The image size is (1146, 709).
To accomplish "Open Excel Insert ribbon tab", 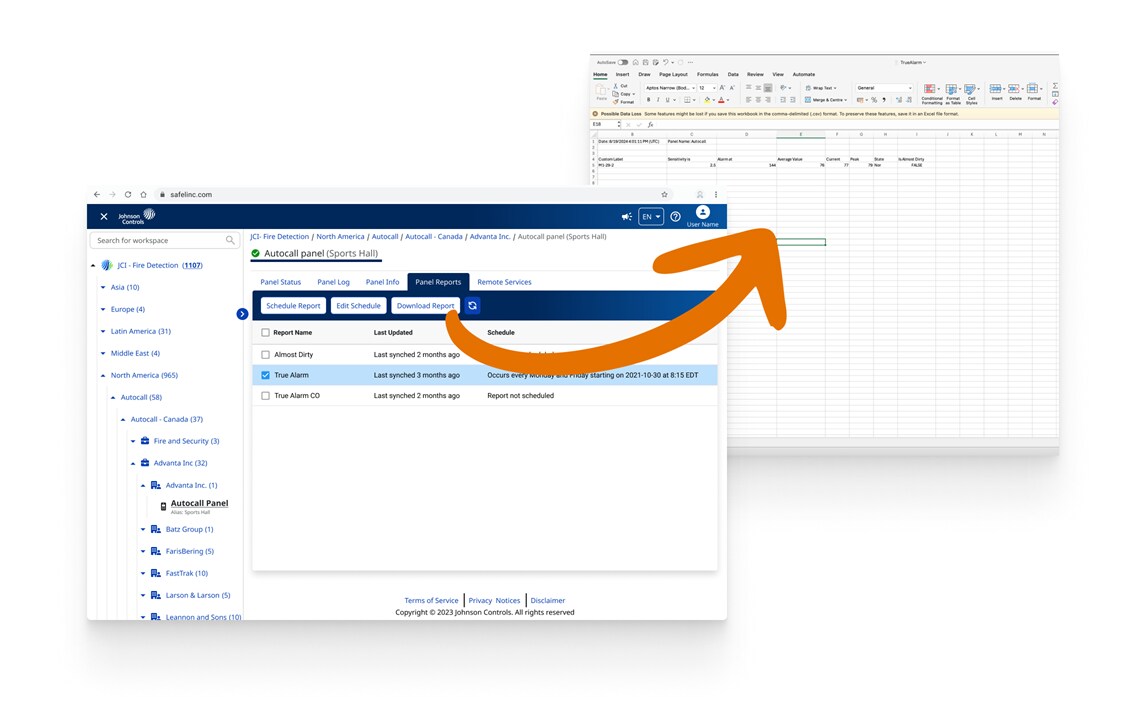I will 622,75.
